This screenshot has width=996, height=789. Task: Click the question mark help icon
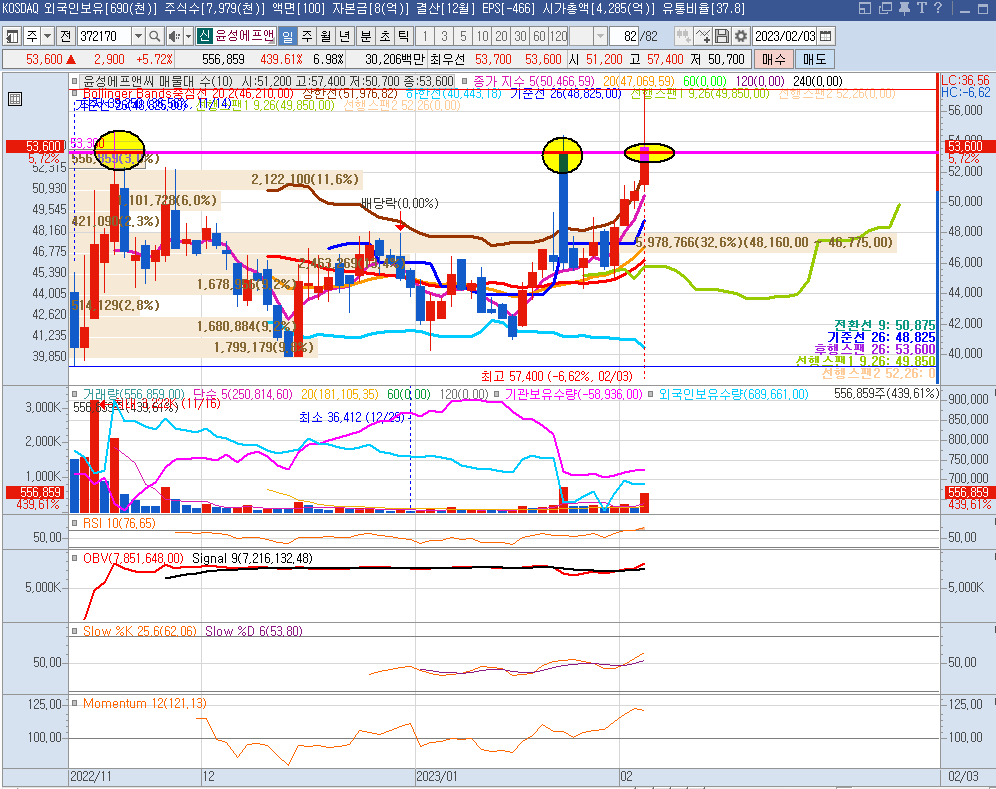(x=938, y=8)
